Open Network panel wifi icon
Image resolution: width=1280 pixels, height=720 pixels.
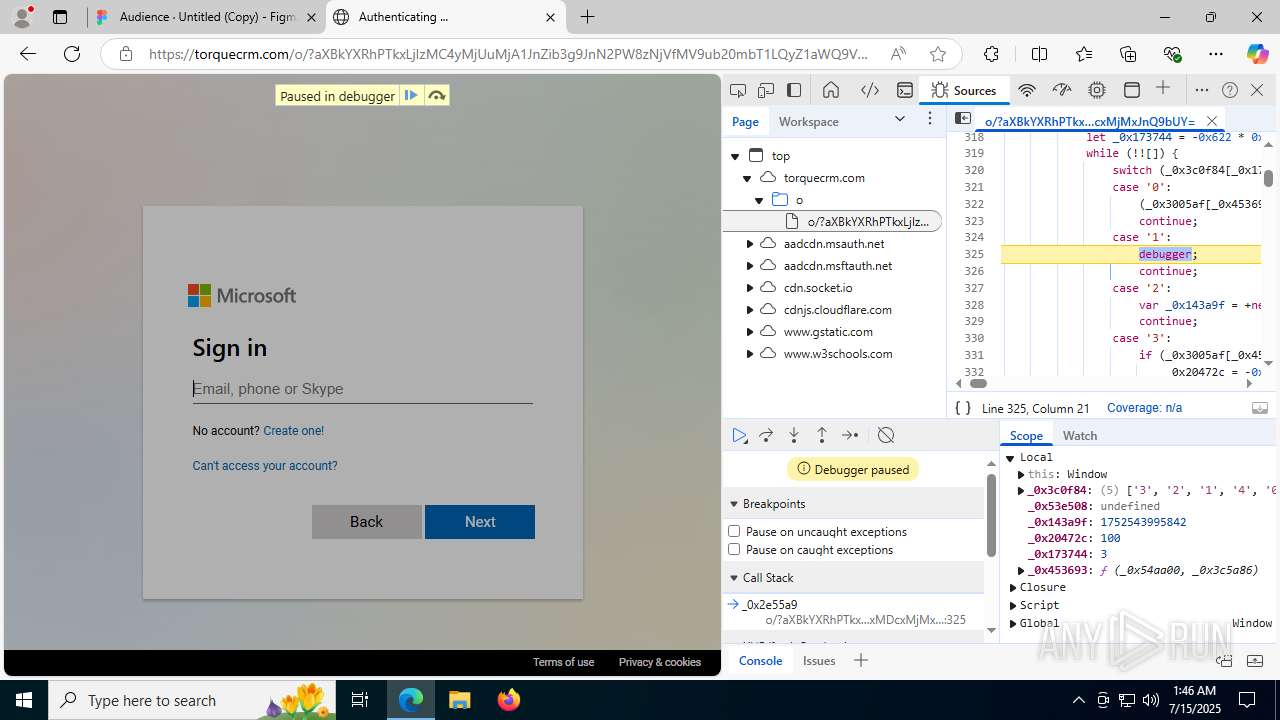1027,90
